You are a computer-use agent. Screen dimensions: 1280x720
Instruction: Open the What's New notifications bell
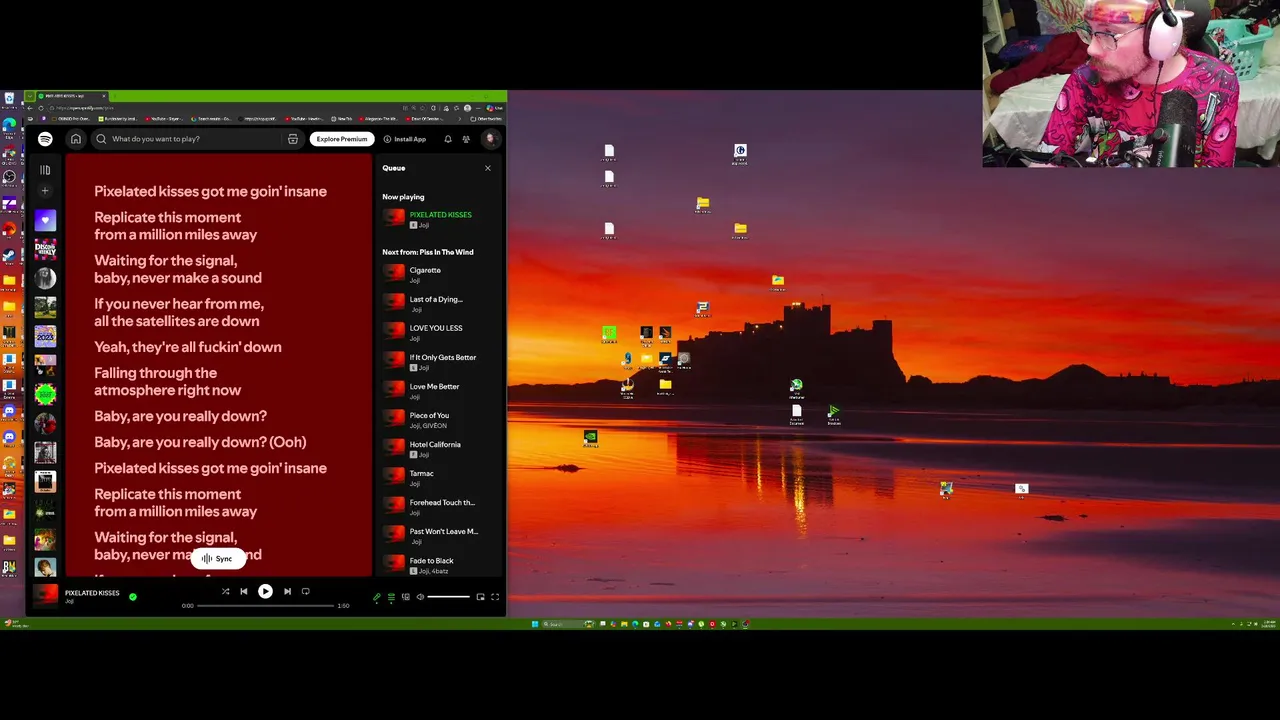pos(448,139)
